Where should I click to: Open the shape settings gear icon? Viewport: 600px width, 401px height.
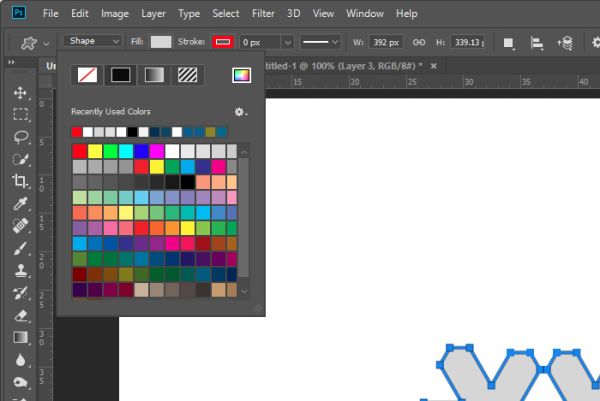596,42
